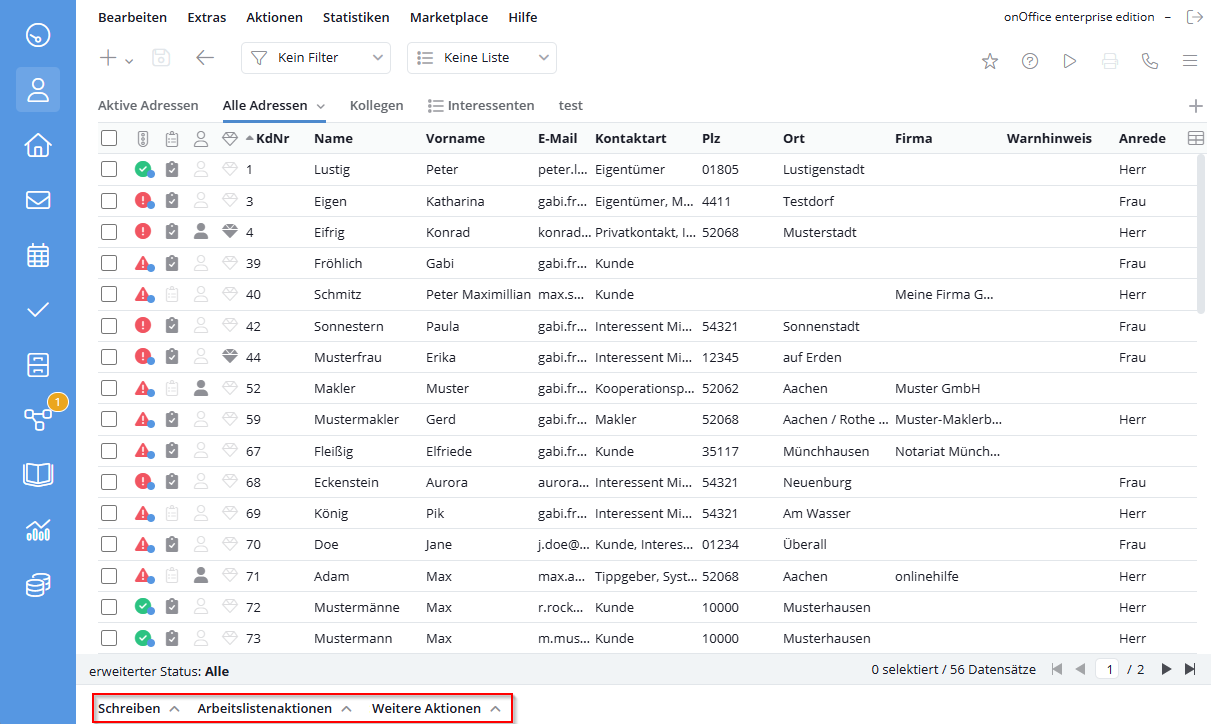Select the checkbox for Makler Muster row

[109, 388]
